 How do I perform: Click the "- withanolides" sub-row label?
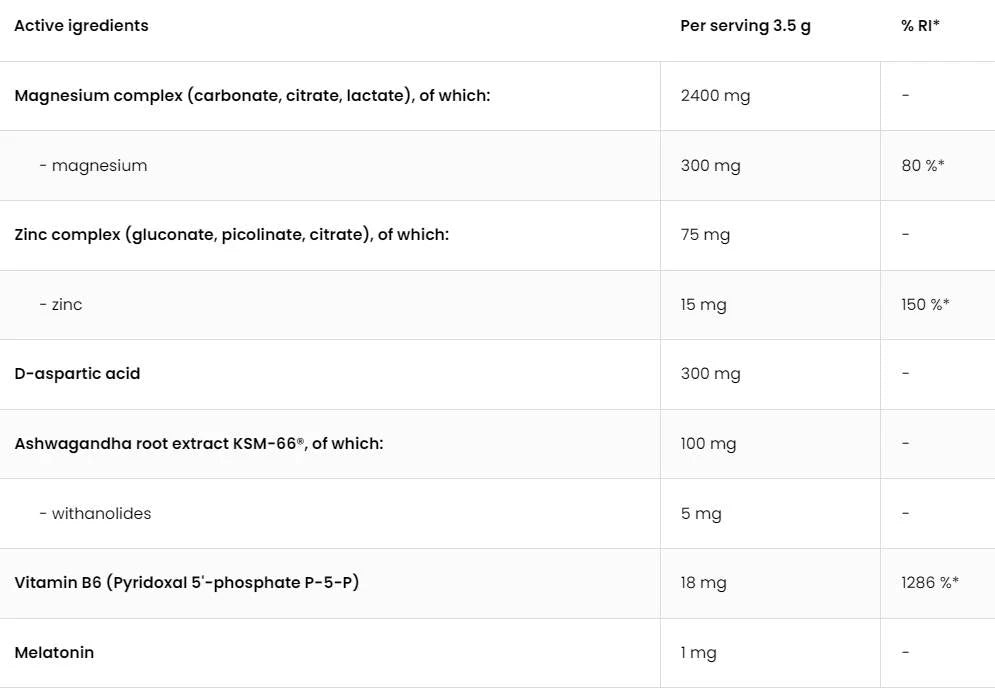[x=95, y=514]
